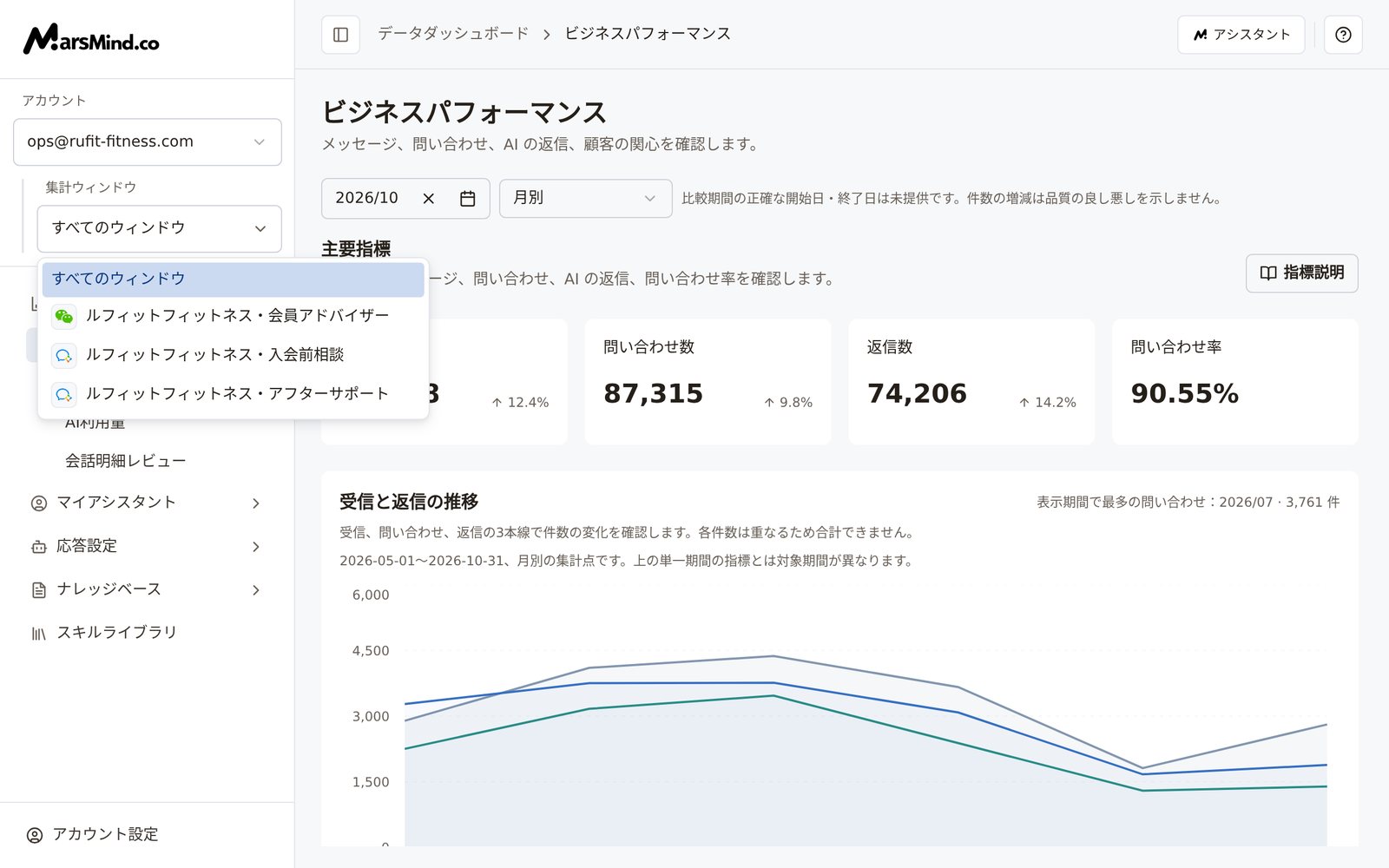The height and width of the screenshot is (868, 1389).
Task: Expand the ナレッジベース submenu chevron
Action: pos(256,590)
